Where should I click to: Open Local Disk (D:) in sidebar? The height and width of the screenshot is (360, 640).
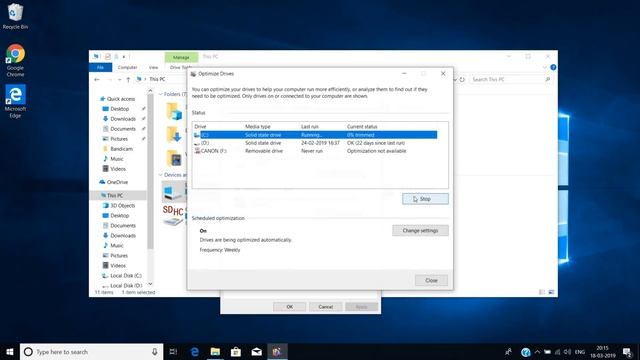pyautogui.click(x=122, y=285)
